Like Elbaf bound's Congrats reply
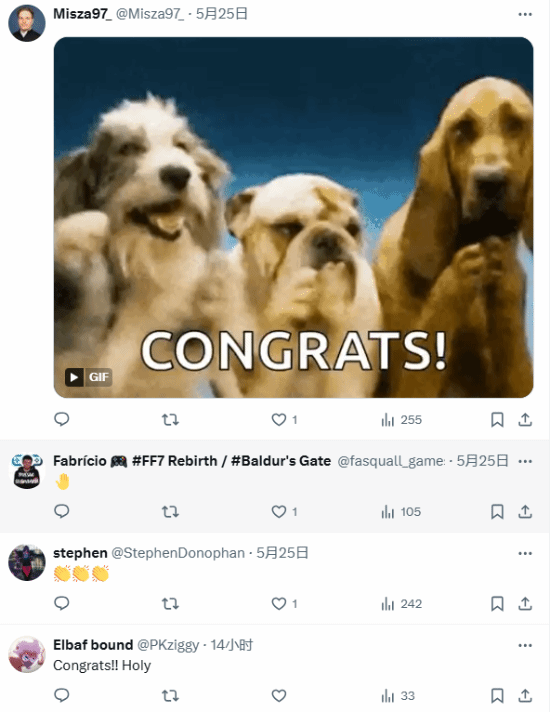The image size is (550, 712). pos(279,696)
